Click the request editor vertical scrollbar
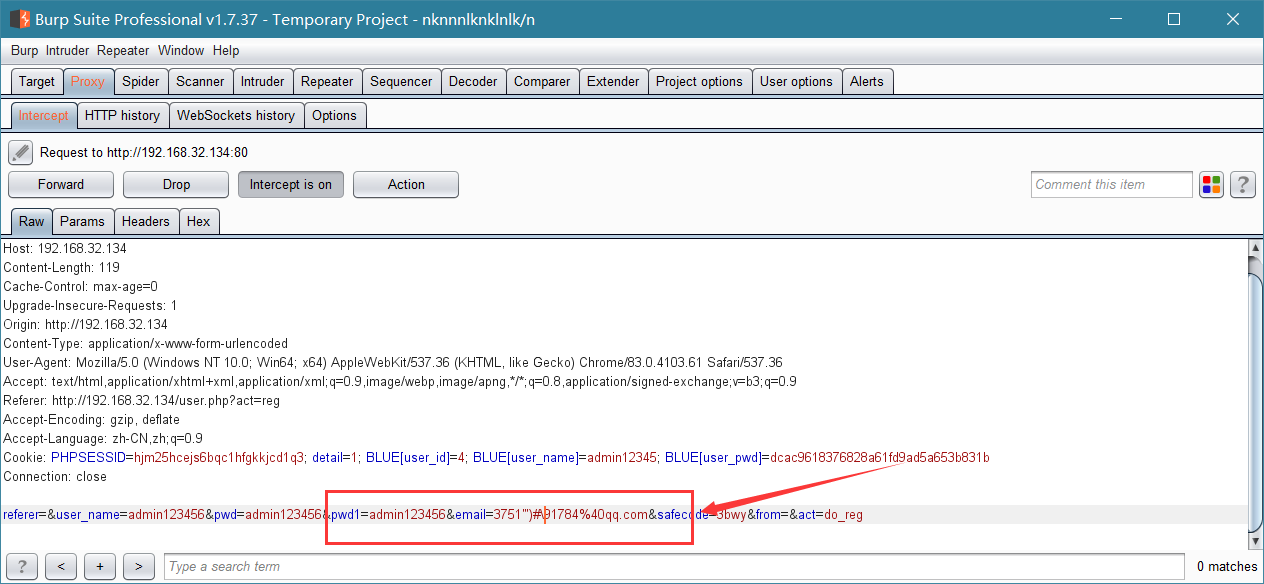Image resolution: width=1264 pixels, height=584 pixels. (1256, 395)
